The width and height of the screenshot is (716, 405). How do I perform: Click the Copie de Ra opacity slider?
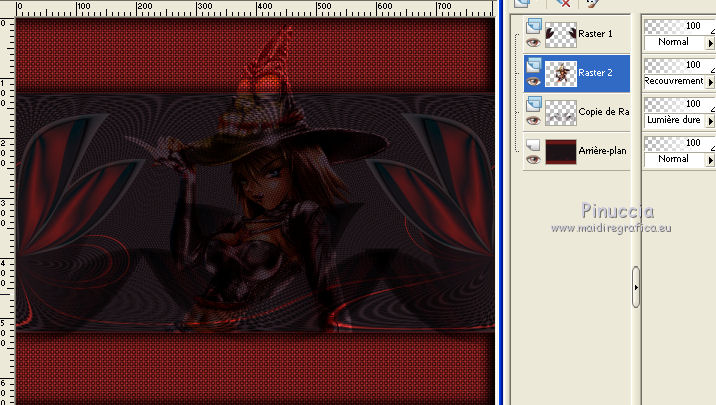pyautogui.click(x=679, y=104)
